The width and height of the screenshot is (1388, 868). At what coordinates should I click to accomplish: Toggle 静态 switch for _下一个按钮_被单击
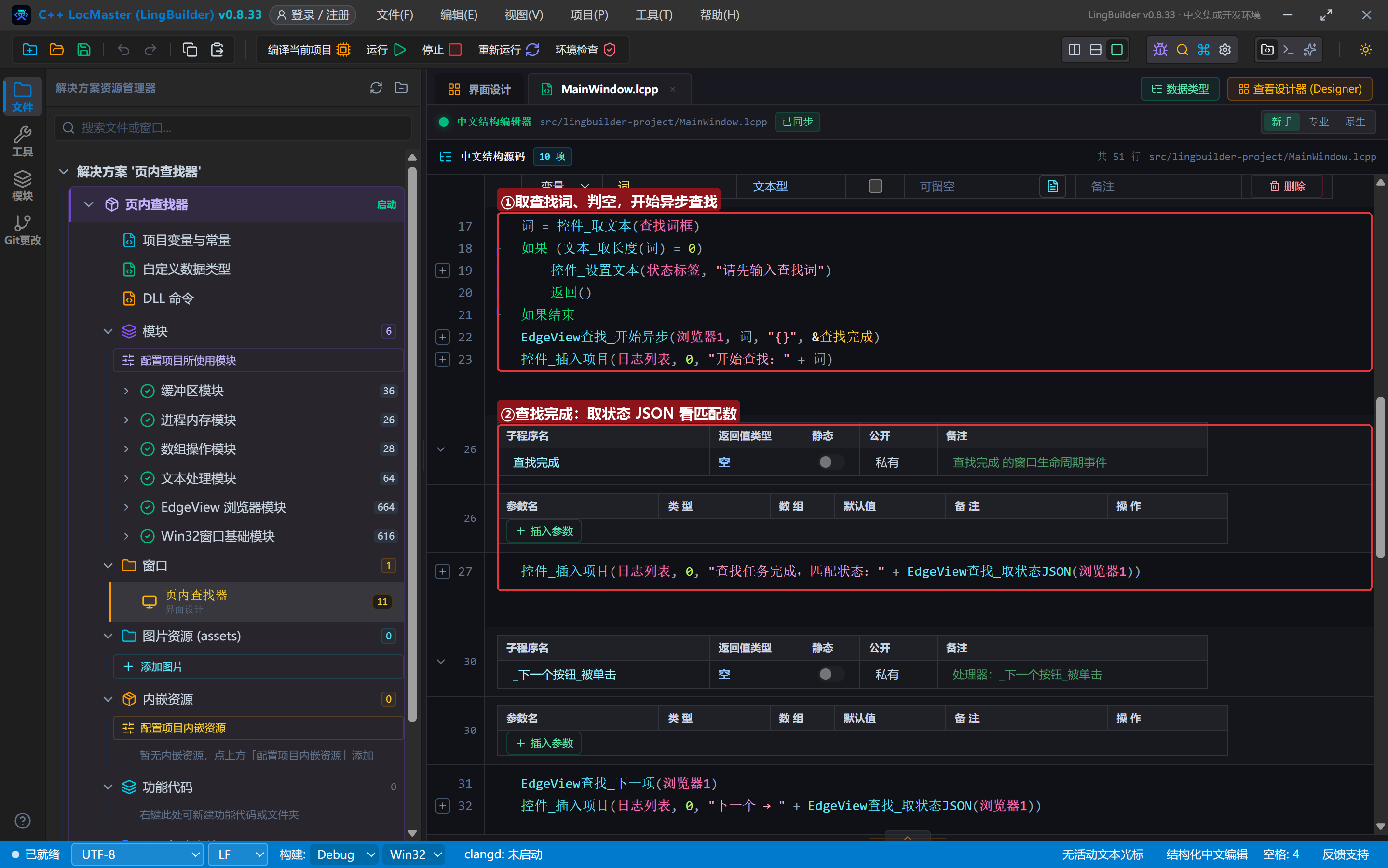[830, 674]
